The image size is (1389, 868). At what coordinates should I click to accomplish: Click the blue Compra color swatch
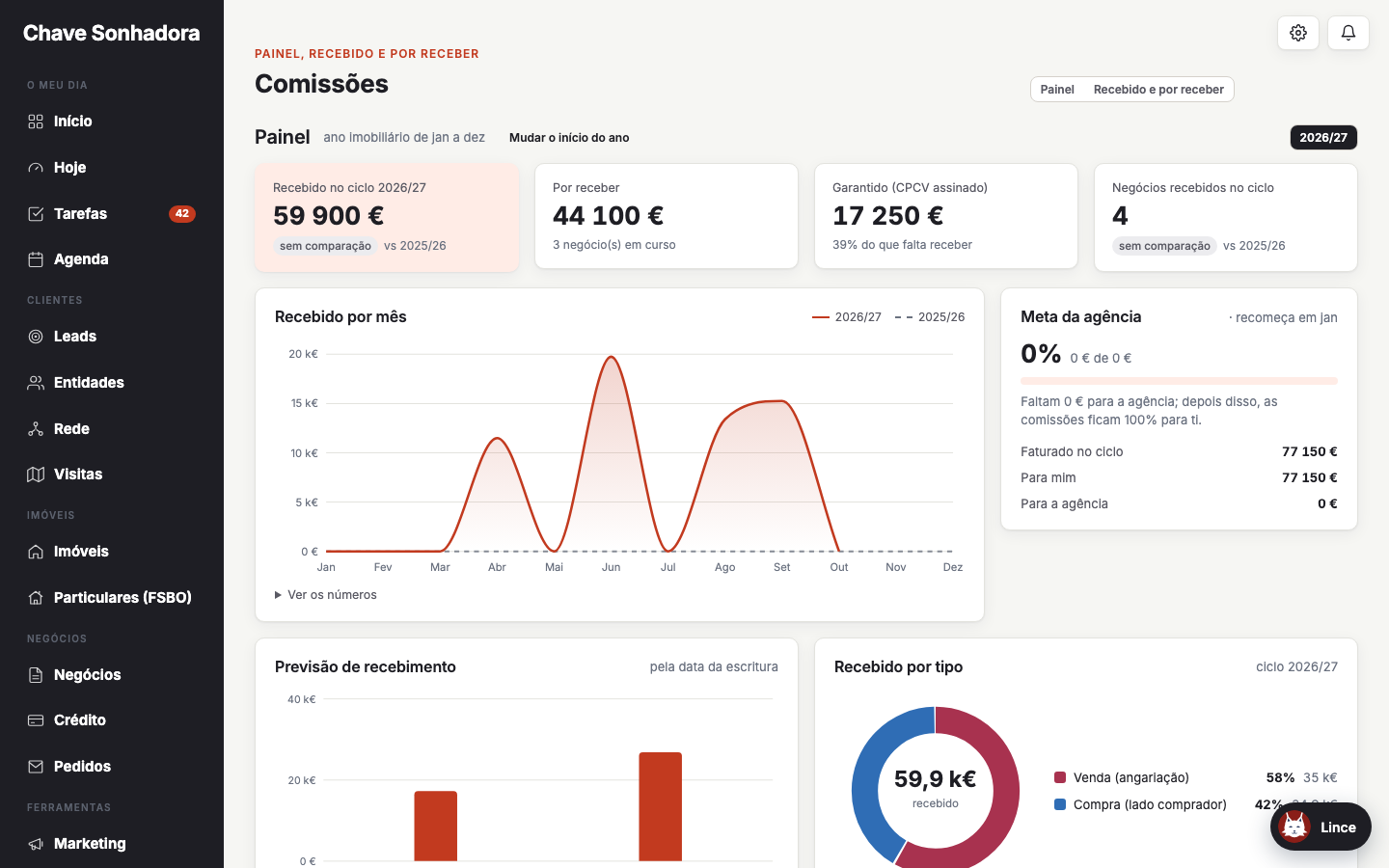click(x=1060, y=804)
